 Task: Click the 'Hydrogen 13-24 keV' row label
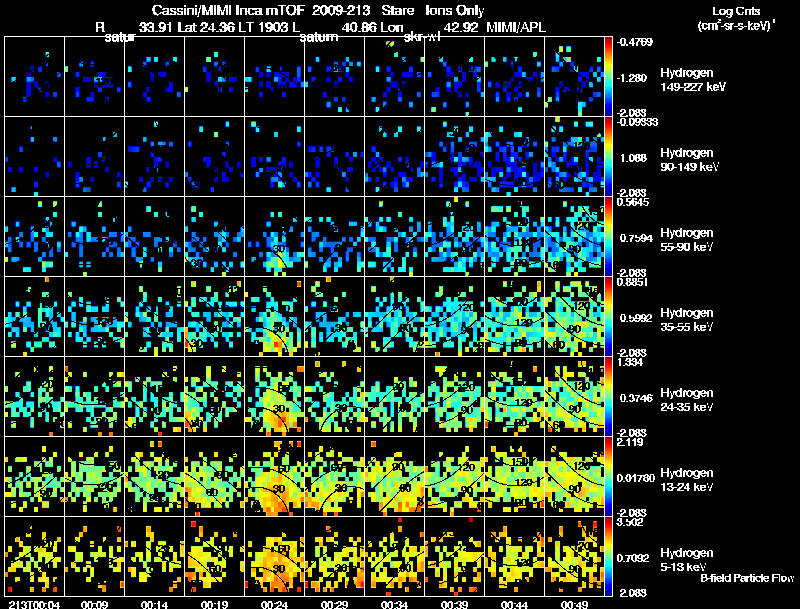pyautogui.click(x=687, y=480)
